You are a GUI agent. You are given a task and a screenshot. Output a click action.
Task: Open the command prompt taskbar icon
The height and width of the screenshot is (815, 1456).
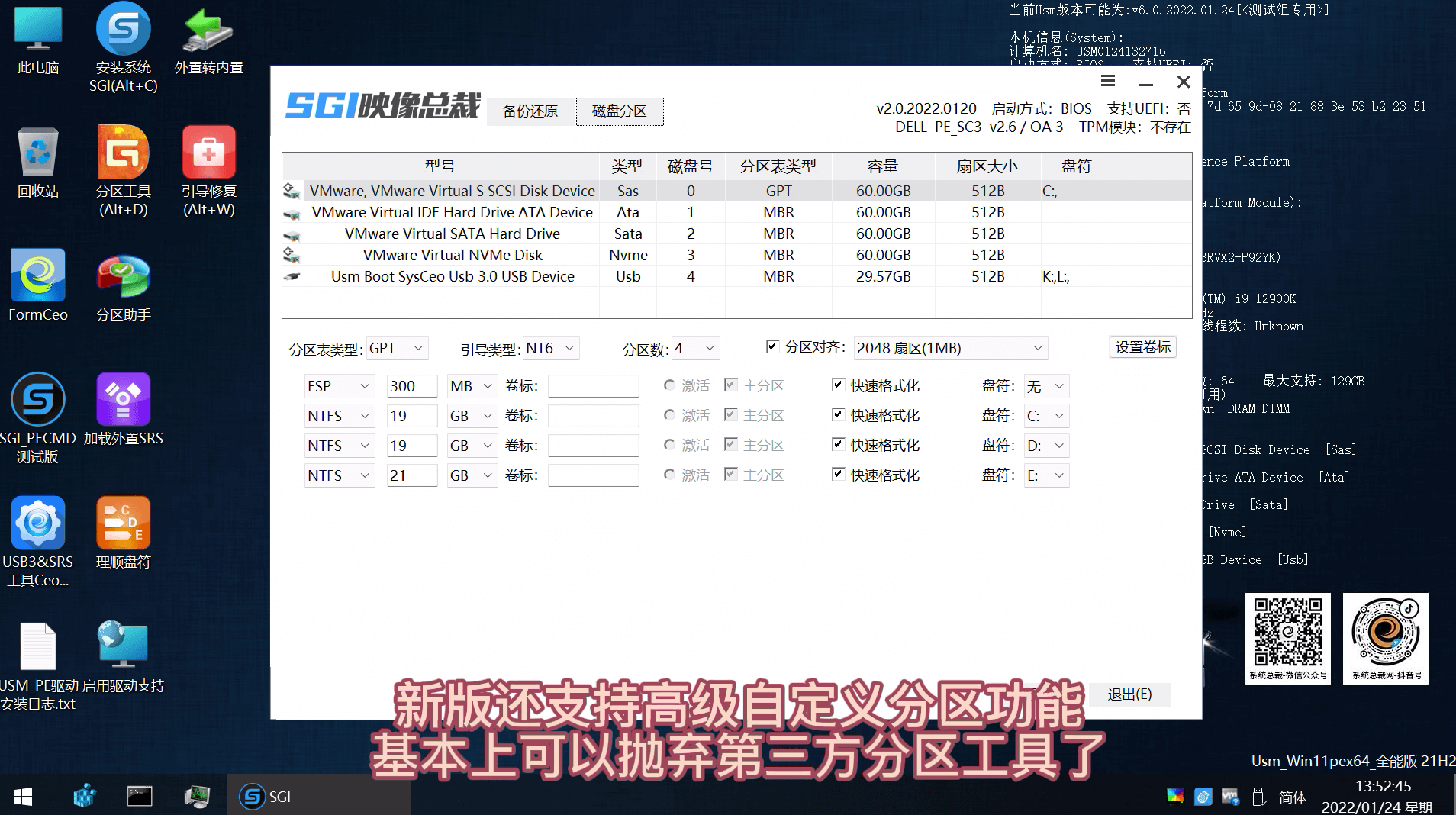click(140, 797)
